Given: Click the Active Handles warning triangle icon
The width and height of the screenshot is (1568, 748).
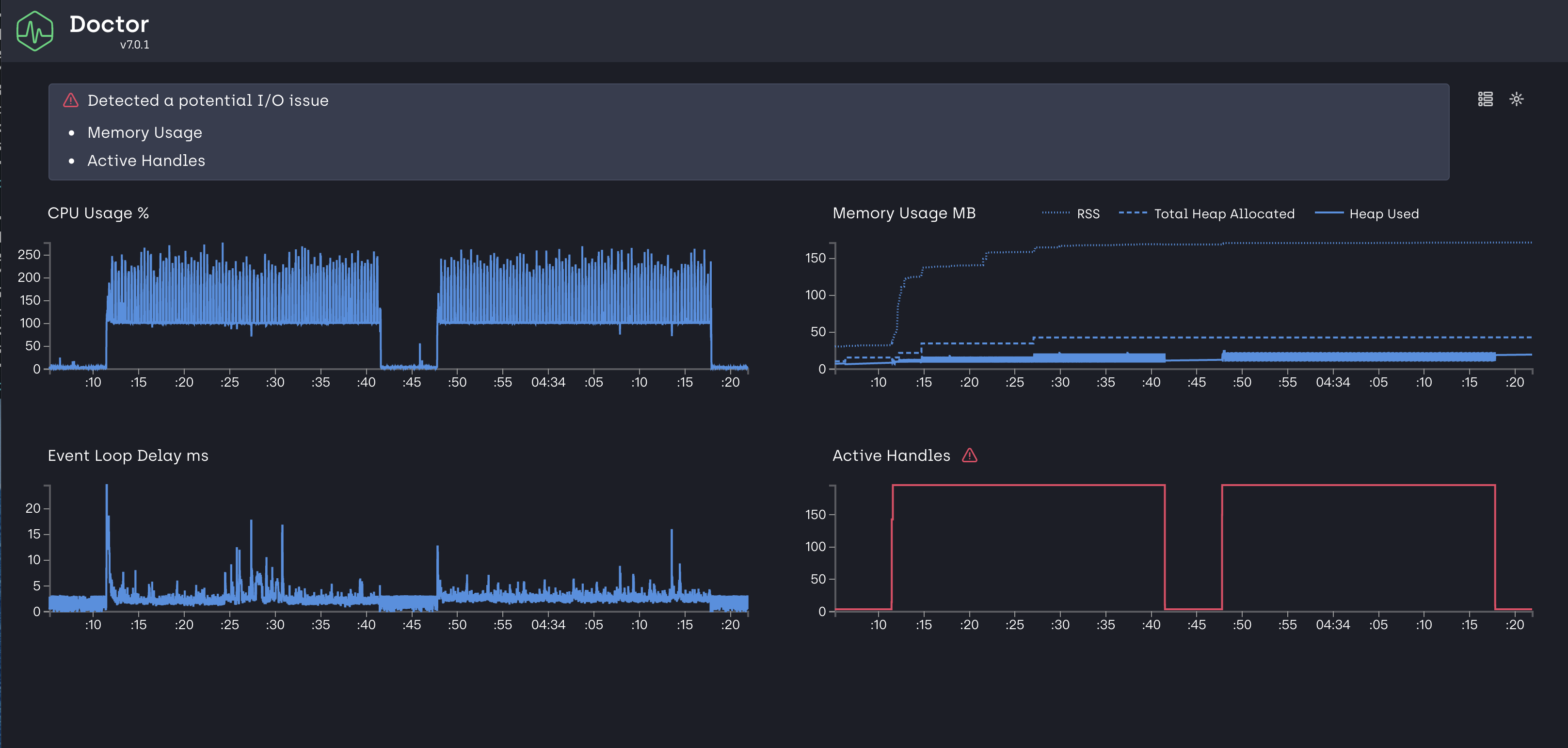Looking at the screenshot, I should click(970, 455).
